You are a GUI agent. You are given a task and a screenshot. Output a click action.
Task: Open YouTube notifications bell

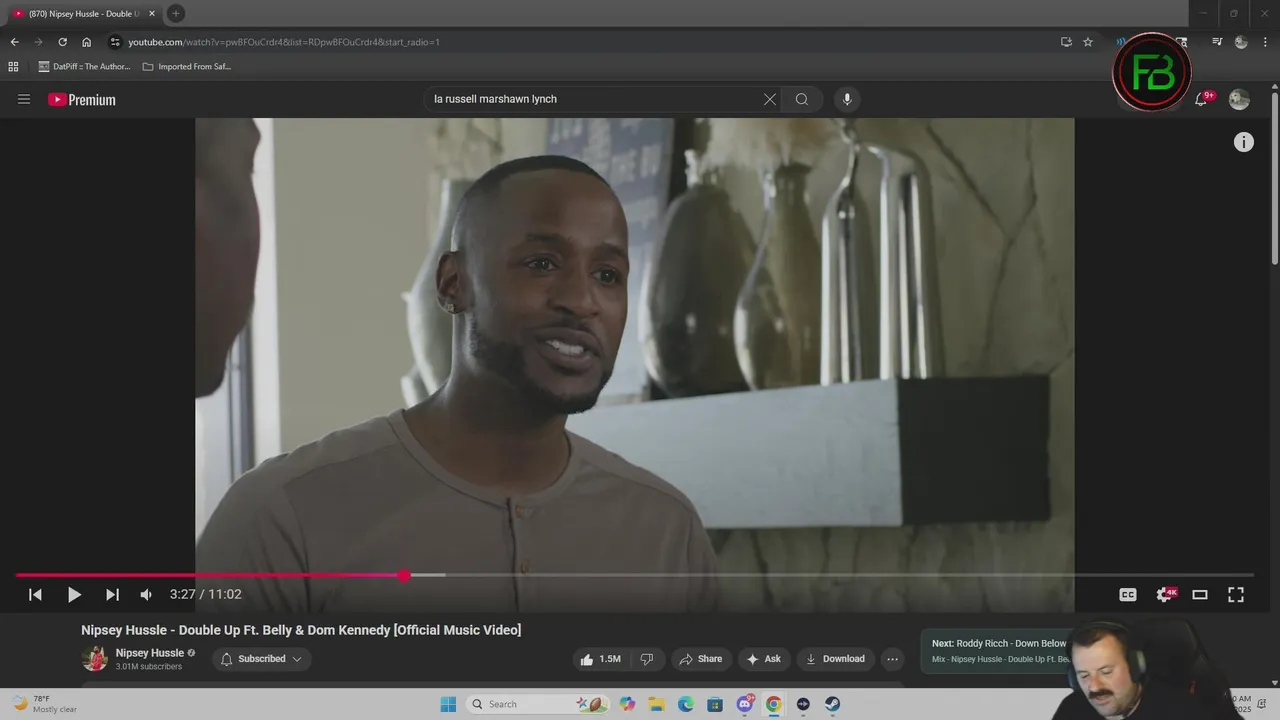[1202, 99]
